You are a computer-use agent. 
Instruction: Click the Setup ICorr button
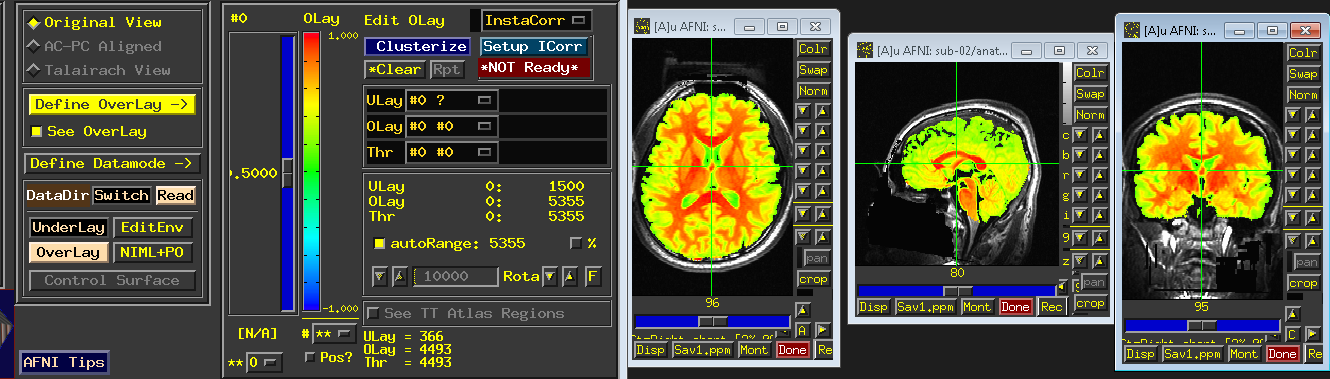[x=534, y=46]
